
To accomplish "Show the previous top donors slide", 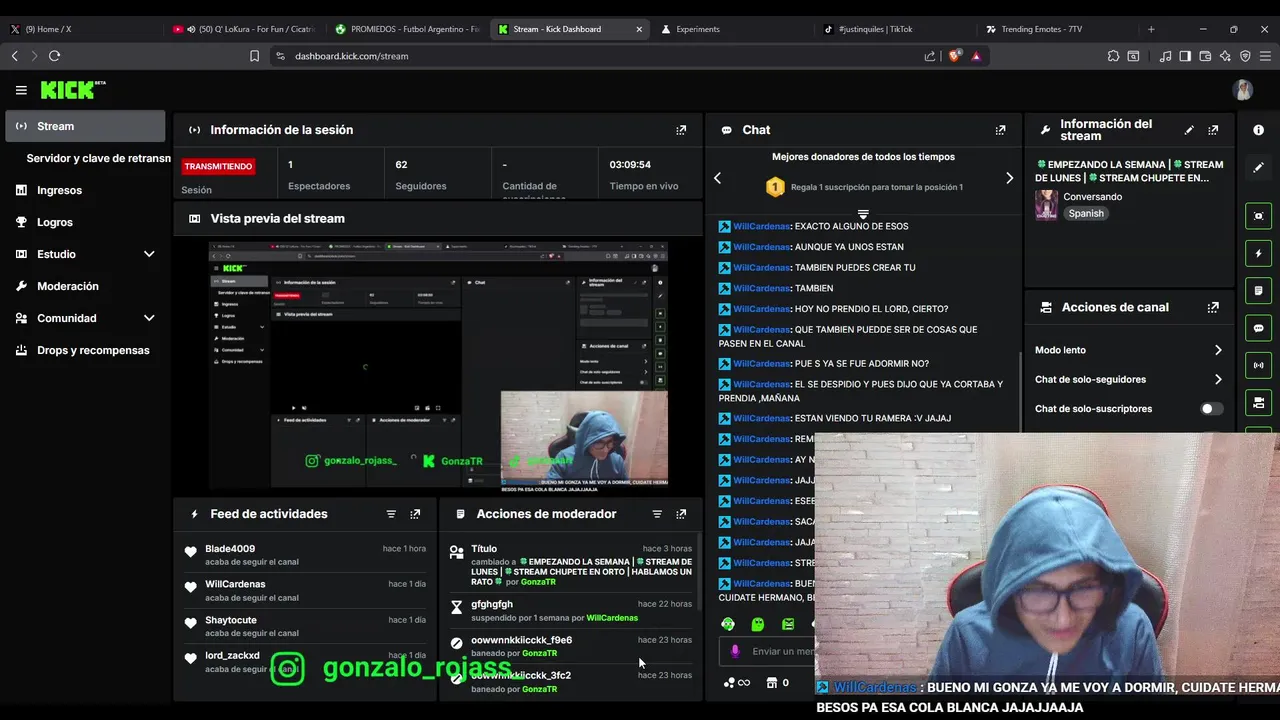I will 717,178.
